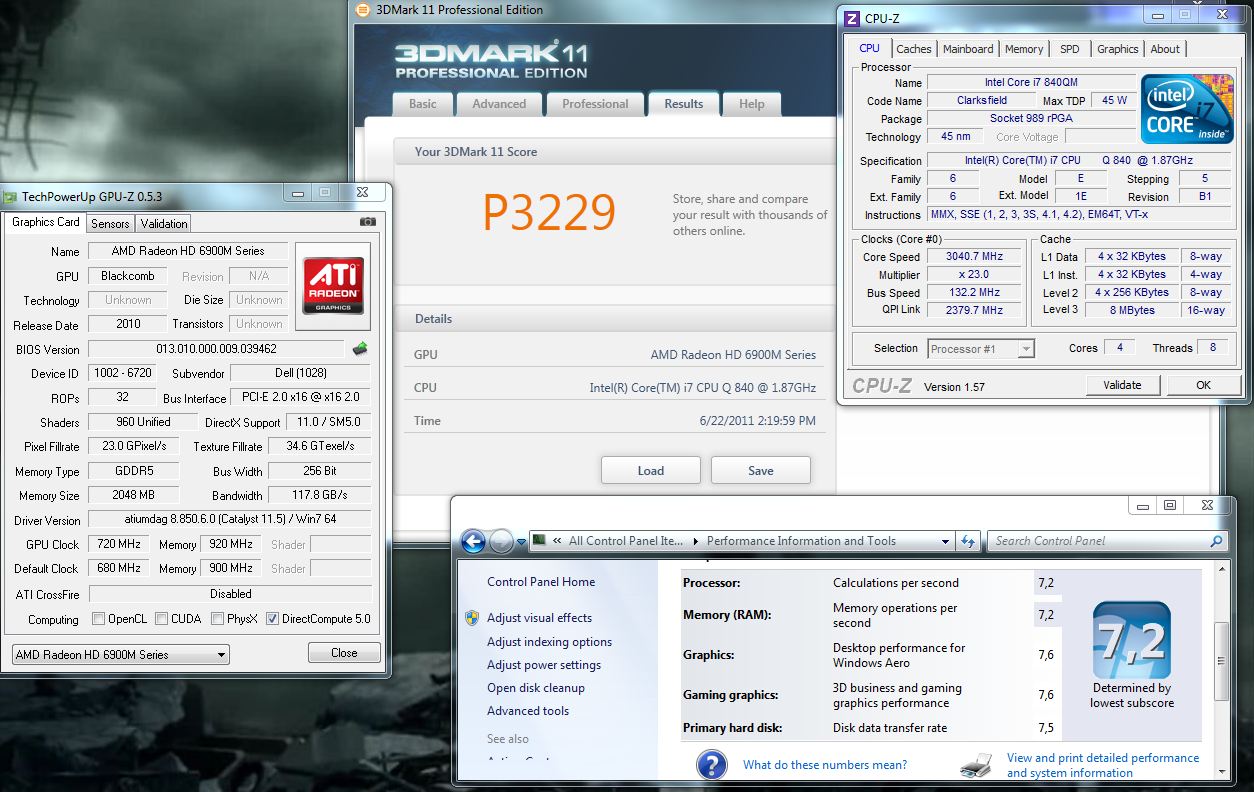Select the CPU tab in CPU-Z

point(870,48)
